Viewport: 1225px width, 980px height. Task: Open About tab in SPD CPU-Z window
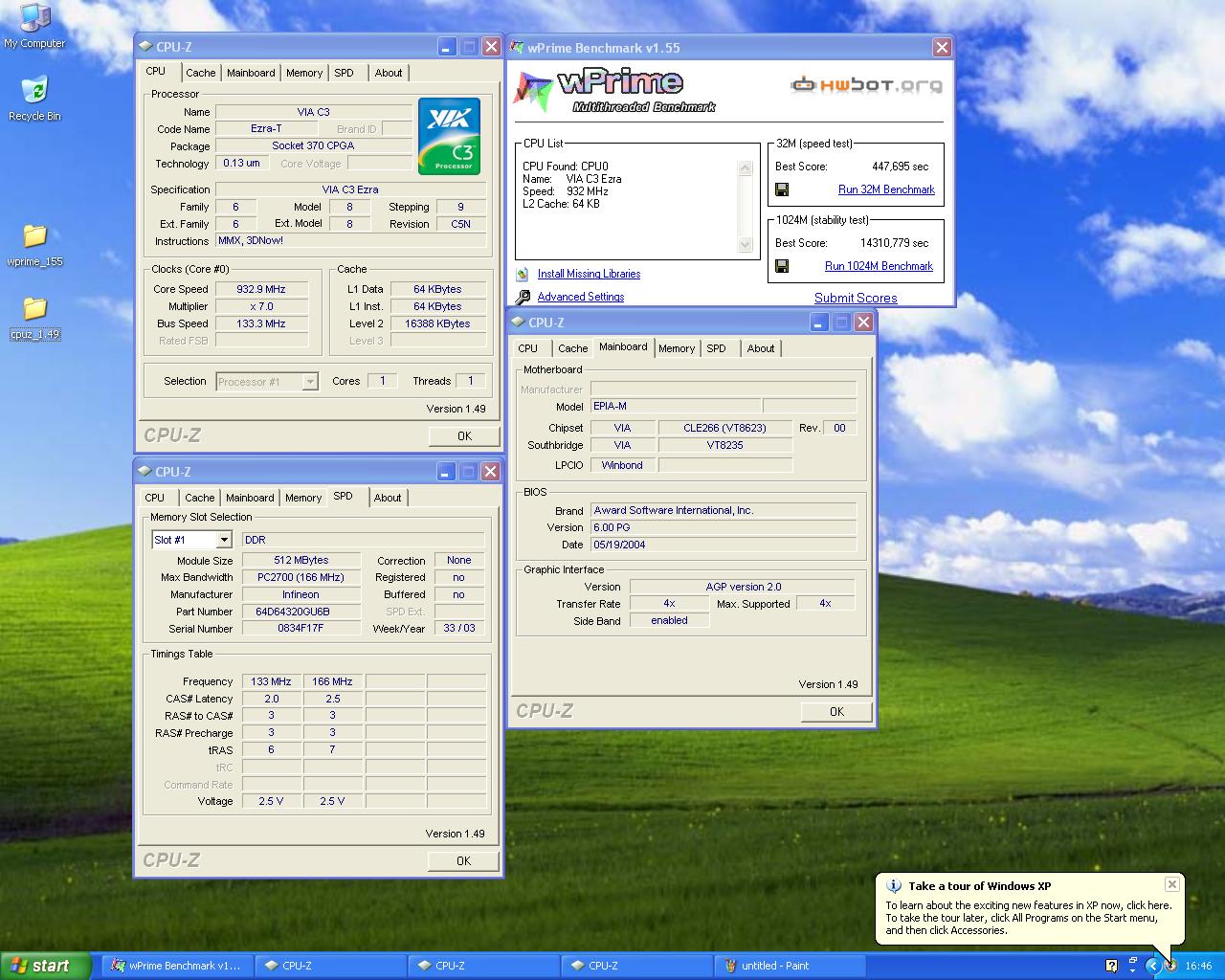tap(388, 498)
